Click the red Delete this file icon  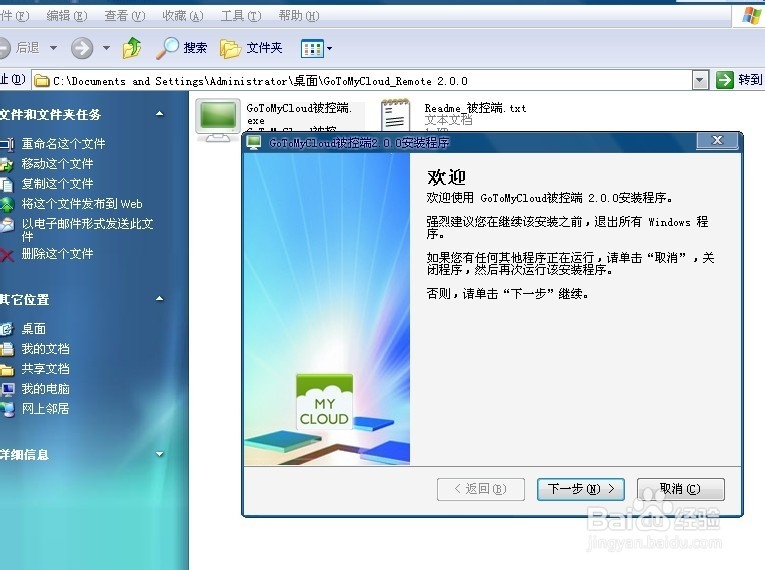(7, 254)
